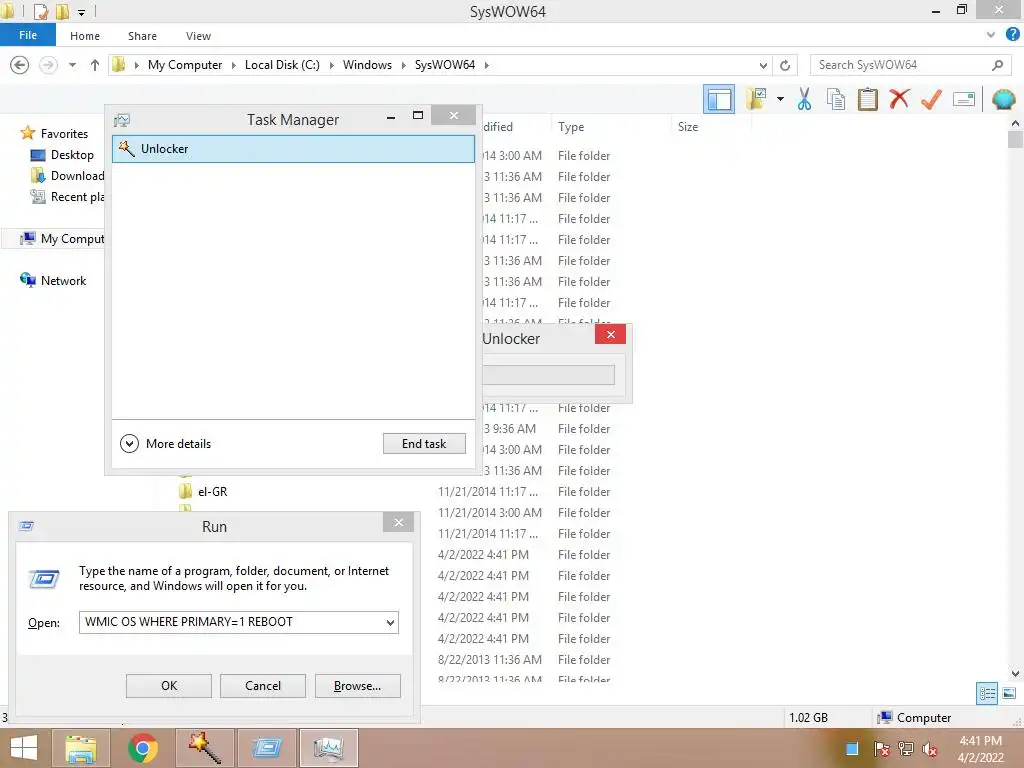Click the Cut scissors icon
The image size is (1024, 768).
[x=804, y=100]
